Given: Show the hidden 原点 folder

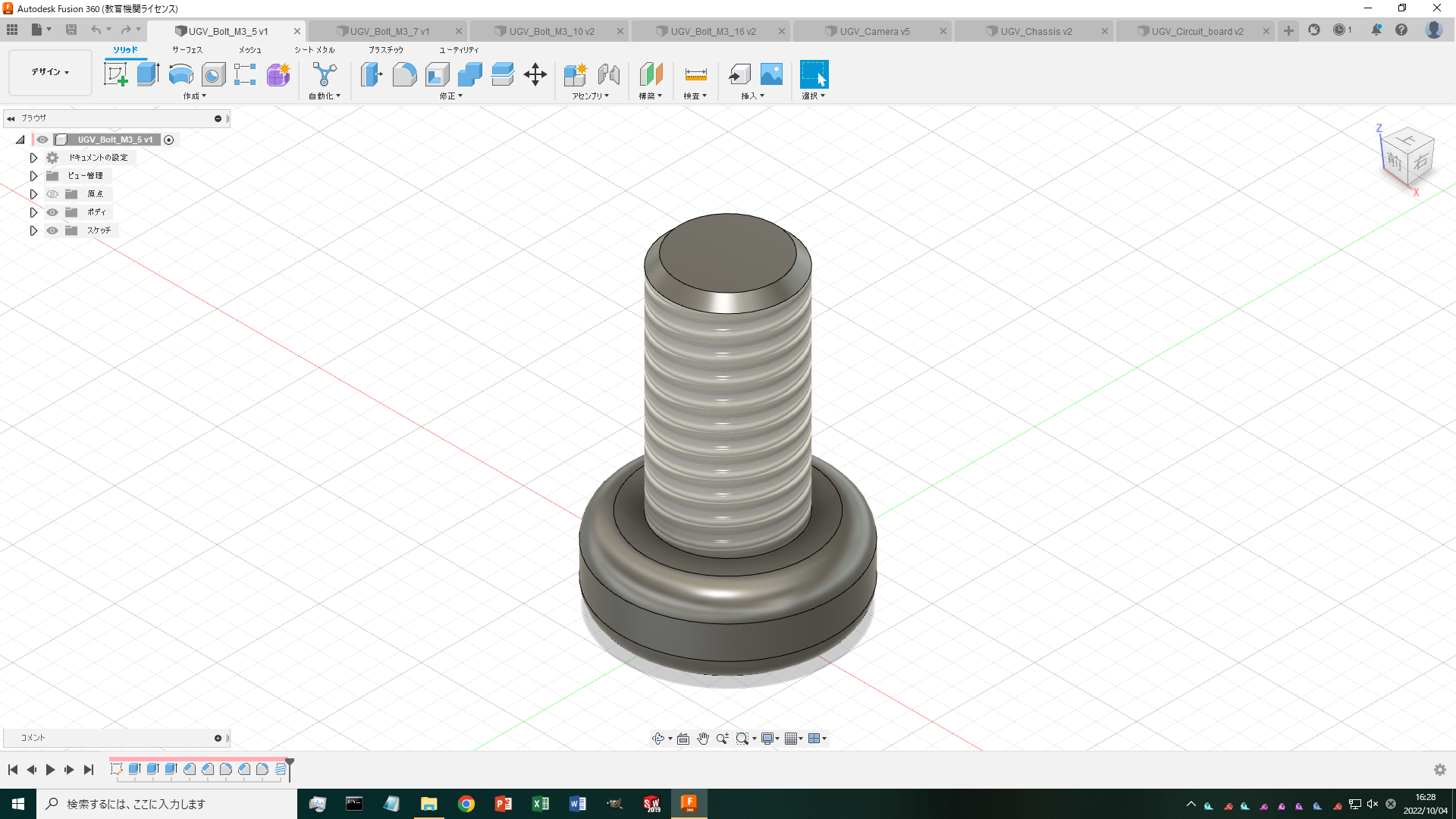Looking at the screenshot, I should [52, 194].
